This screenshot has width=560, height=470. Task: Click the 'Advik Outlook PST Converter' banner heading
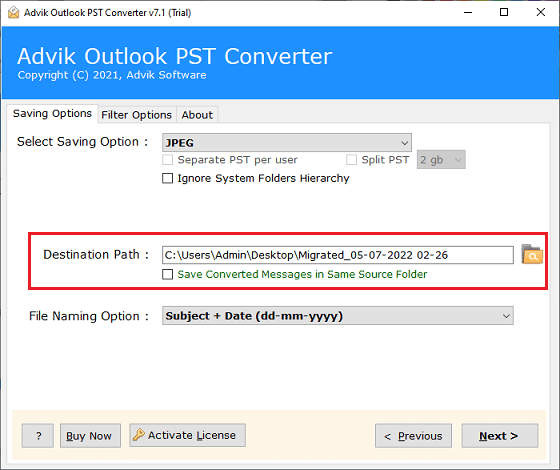tap(175, 56)
